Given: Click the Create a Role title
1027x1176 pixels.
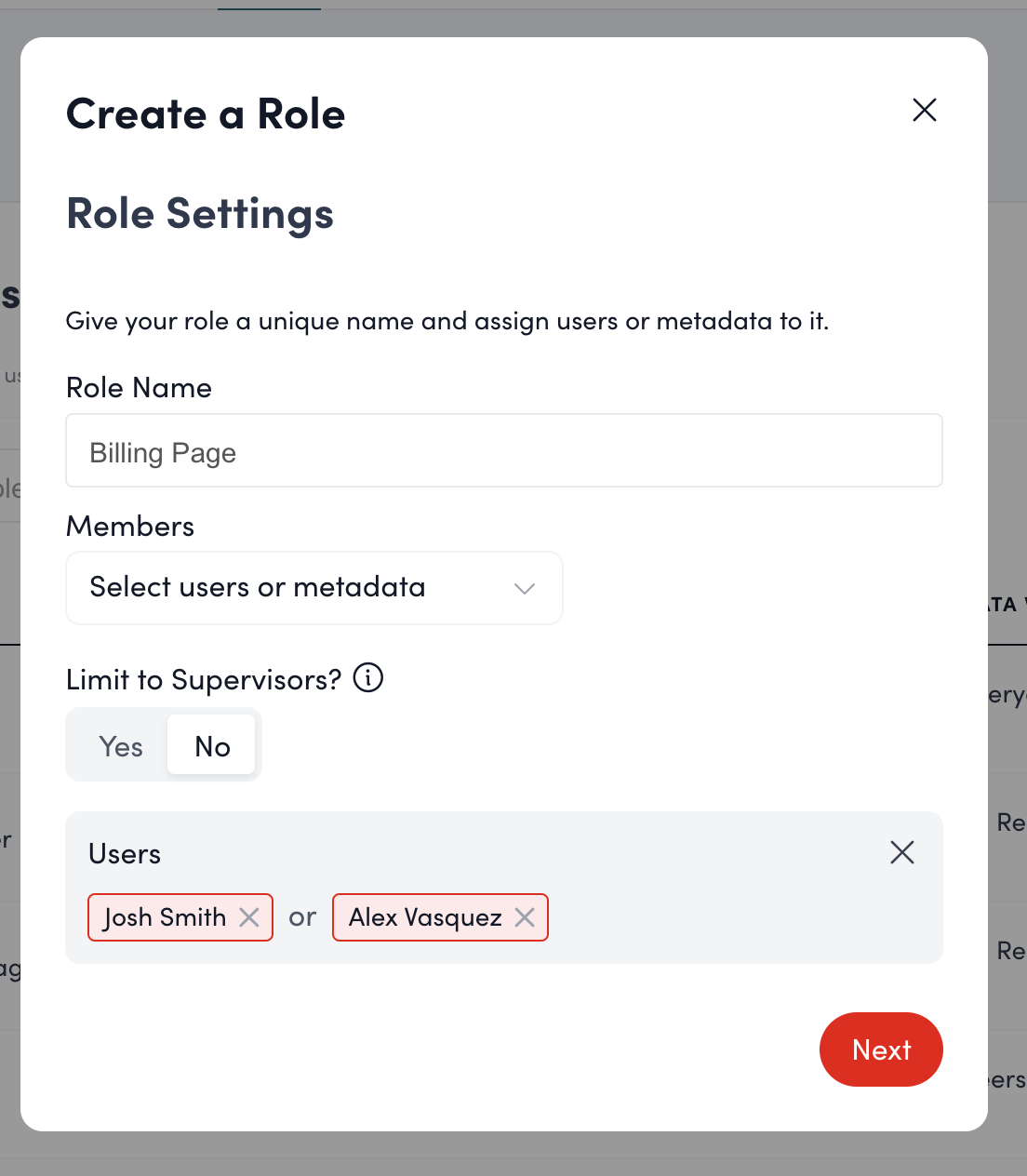Looking at the screenshot, I should (x=206, y=114).
